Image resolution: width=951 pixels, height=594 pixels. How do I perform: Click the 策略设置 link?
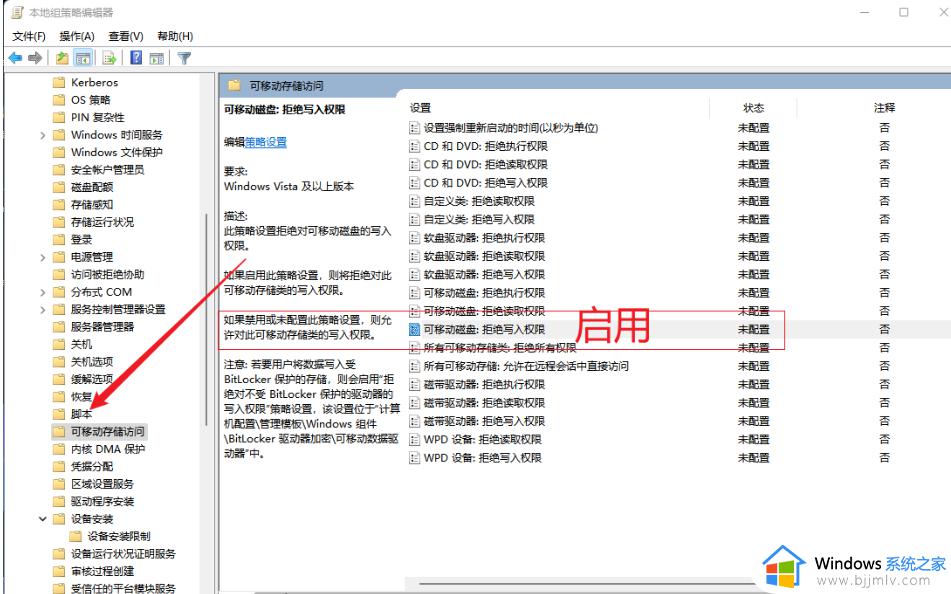point(266,142)
